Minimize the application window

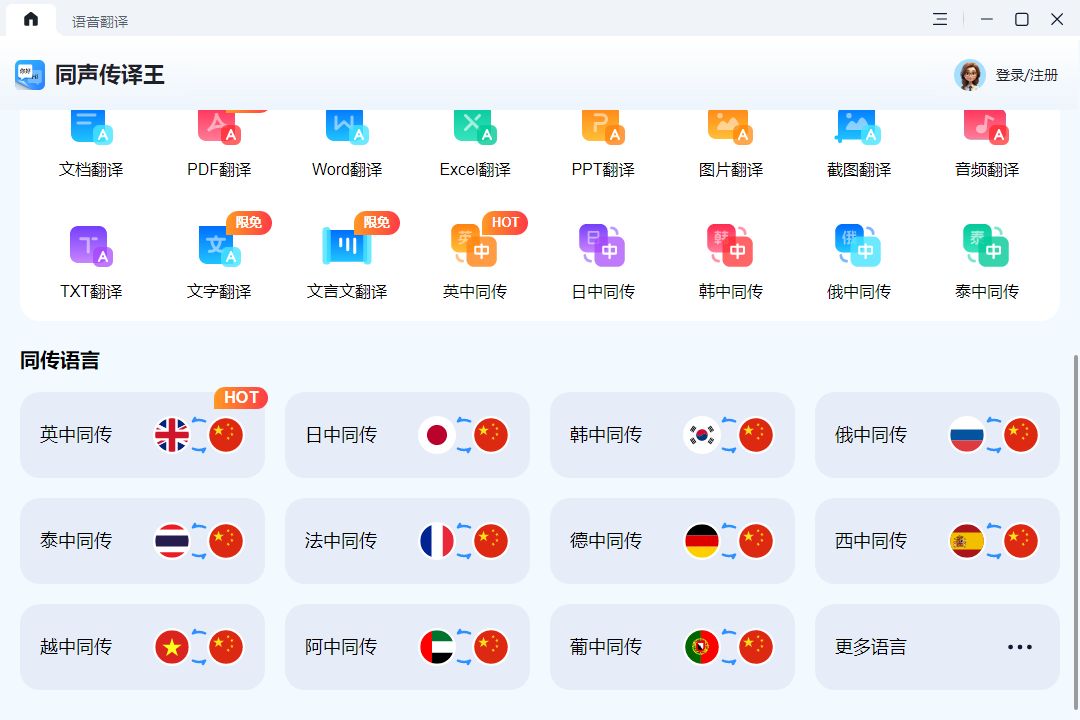tap(987, 19)
